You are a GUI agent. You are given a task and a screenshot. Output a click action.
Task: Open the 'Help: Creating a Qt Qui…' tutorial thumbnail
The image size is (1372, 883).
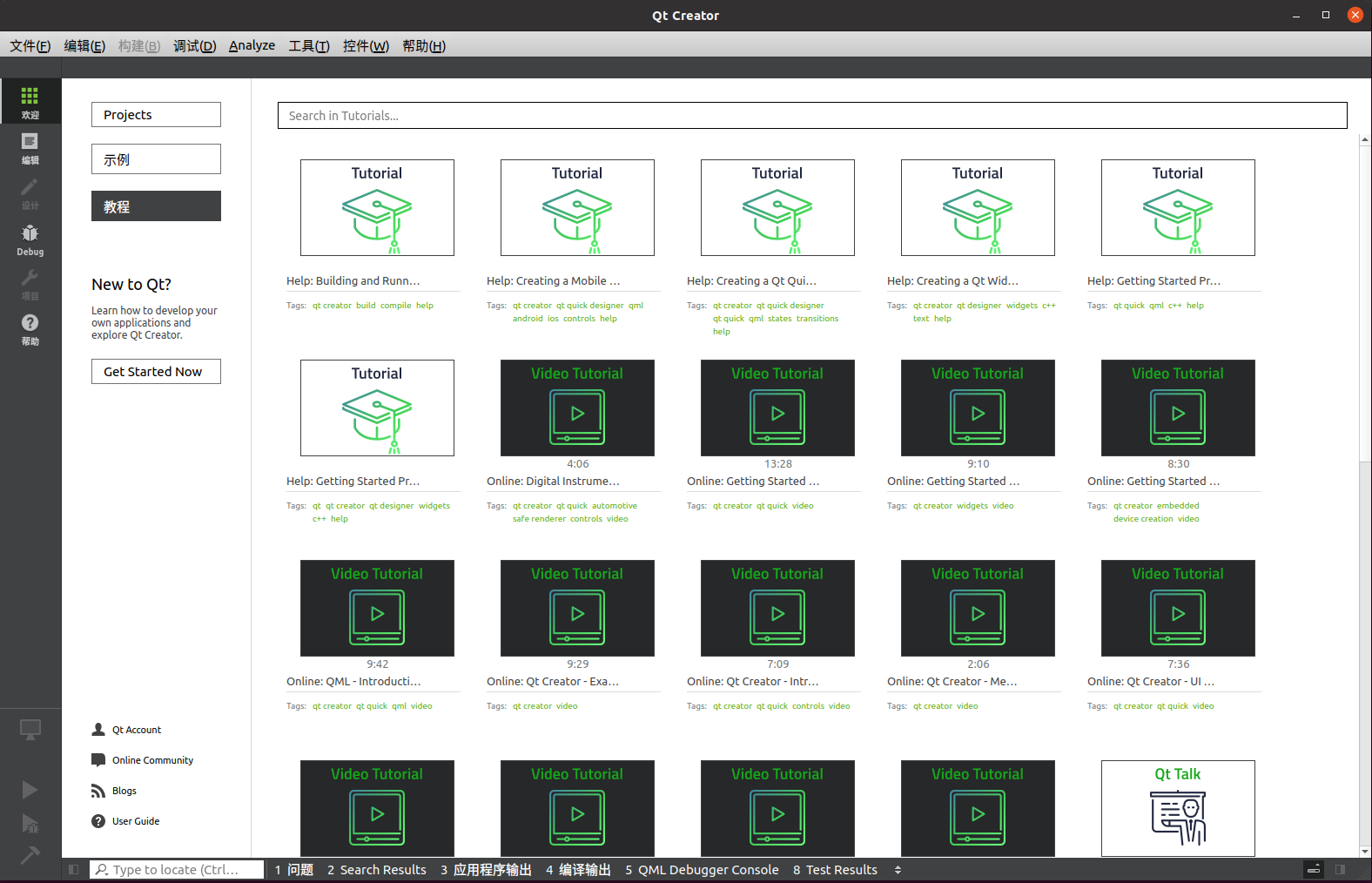777,207
